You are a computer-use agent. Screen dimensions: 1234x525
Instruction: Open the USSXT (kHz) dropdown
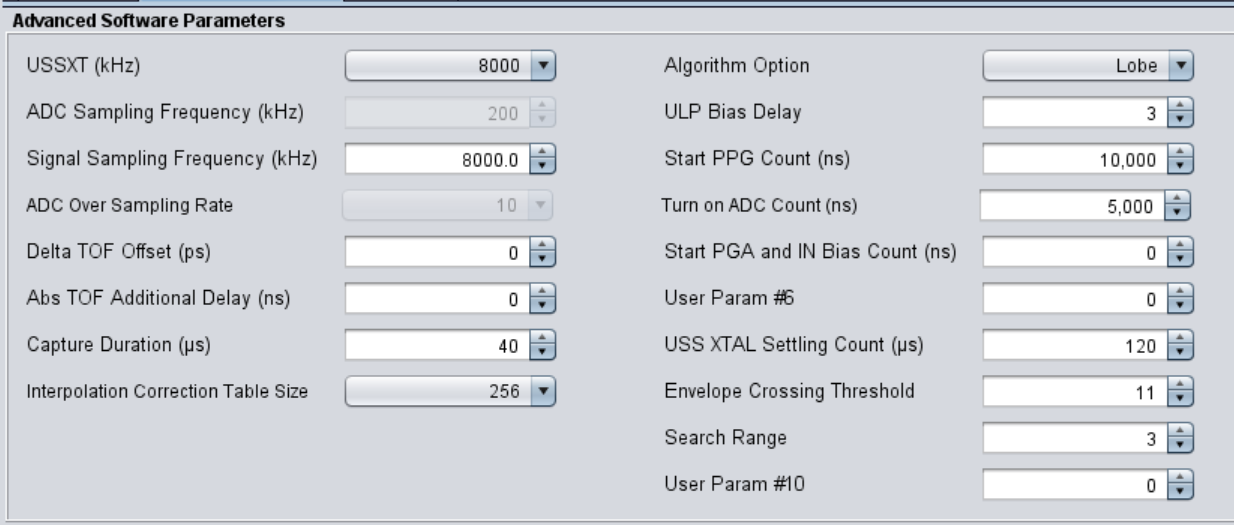point(450,67)
